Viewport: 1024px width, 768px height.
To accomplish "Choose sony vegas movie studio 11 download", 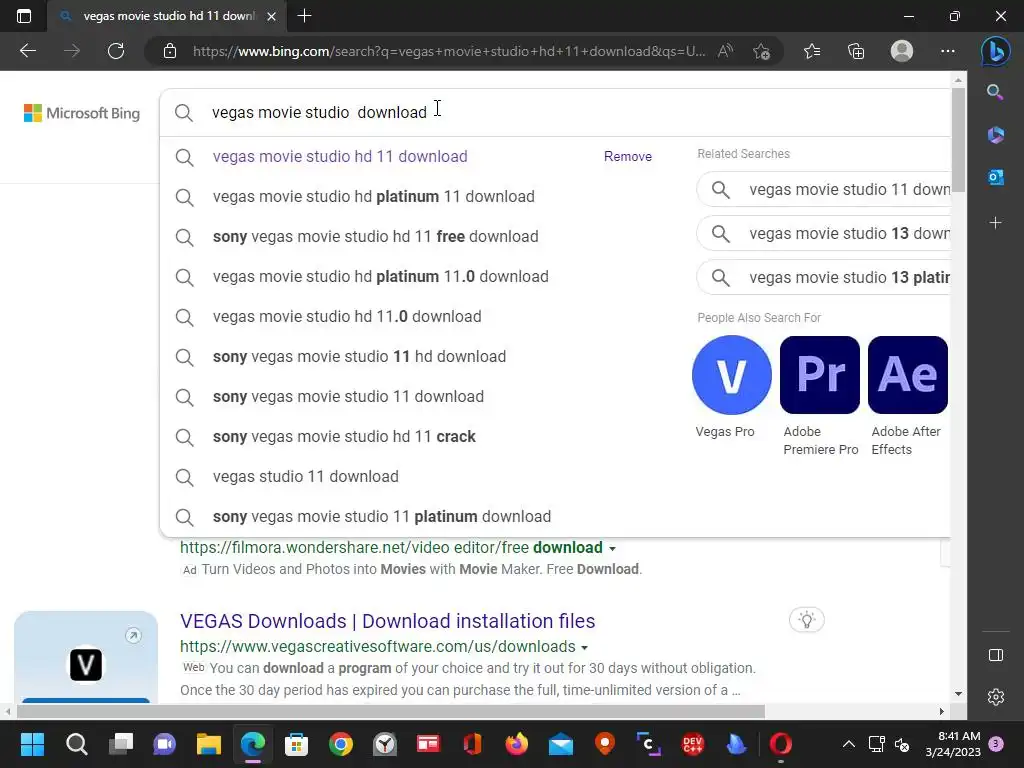I will (348, 396).
